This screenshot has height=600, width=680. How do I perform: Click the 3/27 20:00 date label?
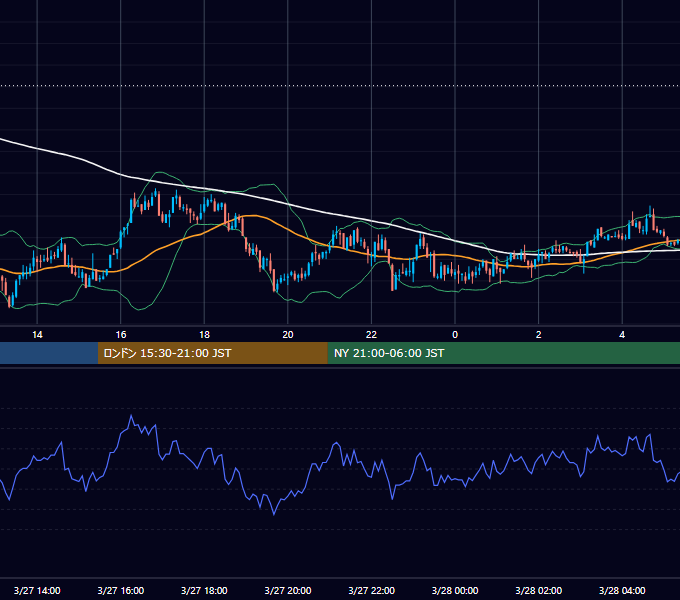coord(288,590)
